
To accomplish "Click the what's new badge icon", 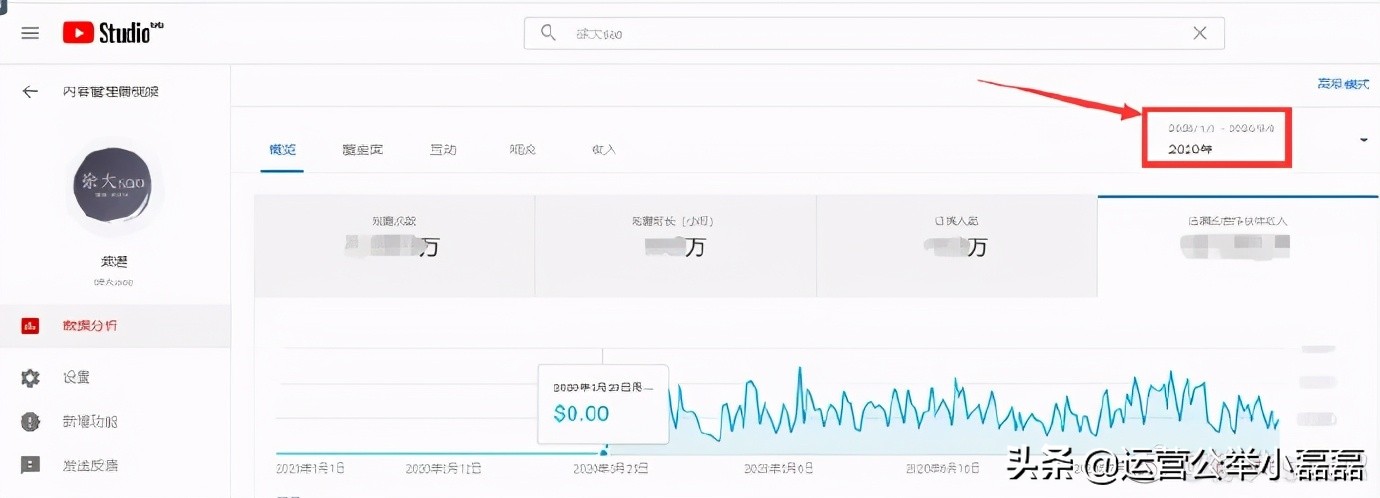I will [x=30, y=421].
